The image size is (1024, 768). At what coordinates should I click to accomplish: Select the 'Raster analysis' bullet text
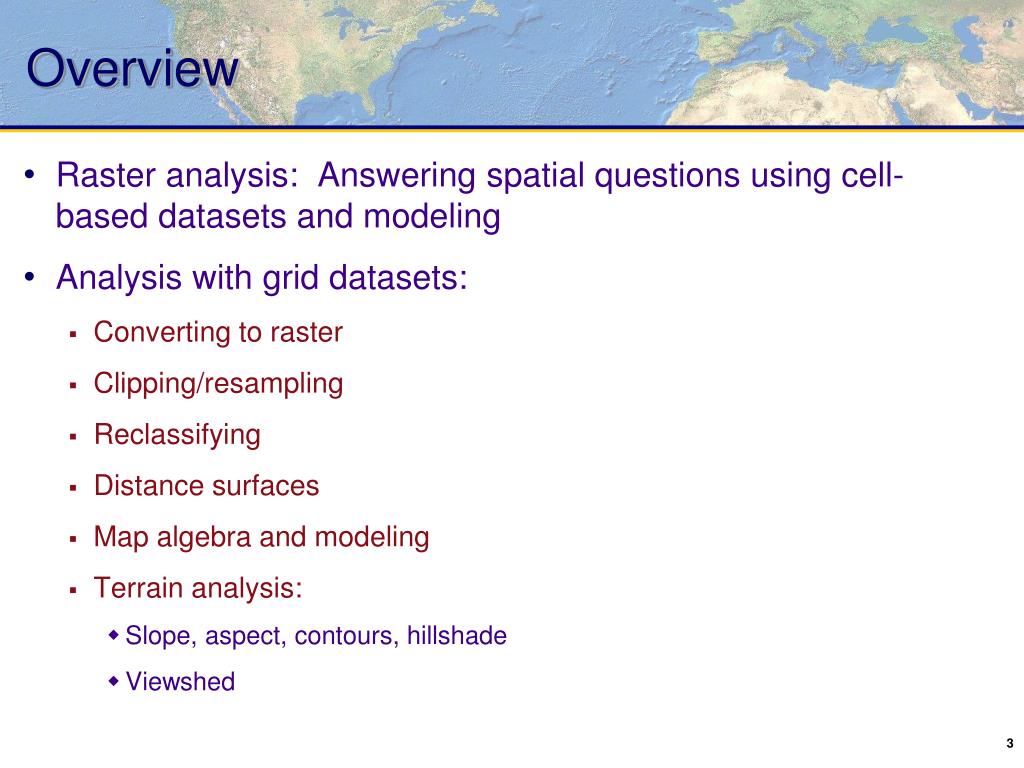click(480, 195)
